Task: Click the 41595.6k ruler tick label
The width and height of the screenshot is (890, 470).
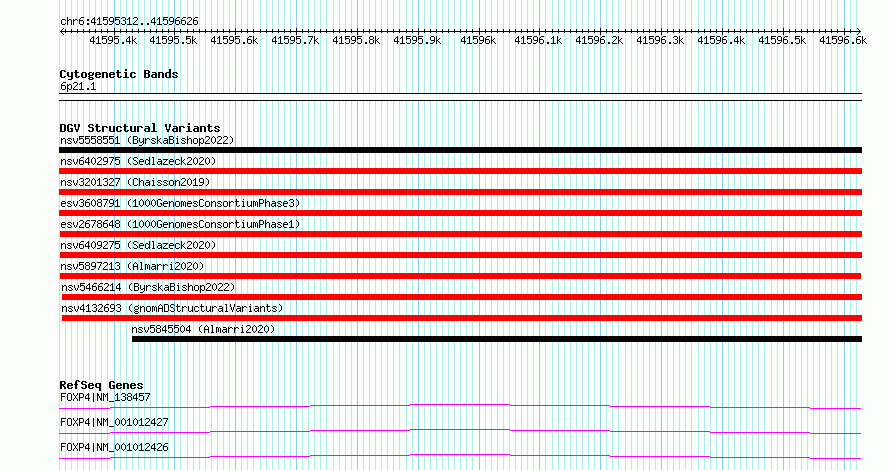Action: 234,40
